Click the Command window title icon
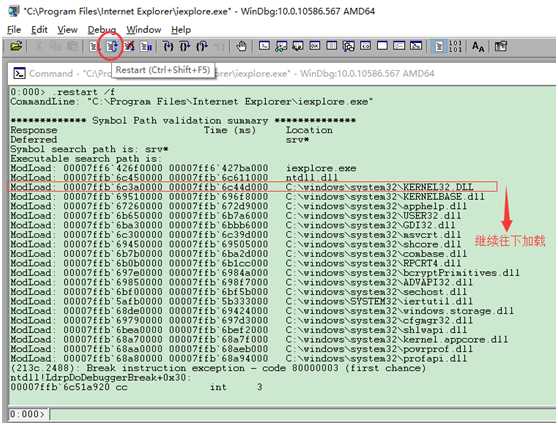The height and width of the screenshot is (425, 558). pos(19,73)
